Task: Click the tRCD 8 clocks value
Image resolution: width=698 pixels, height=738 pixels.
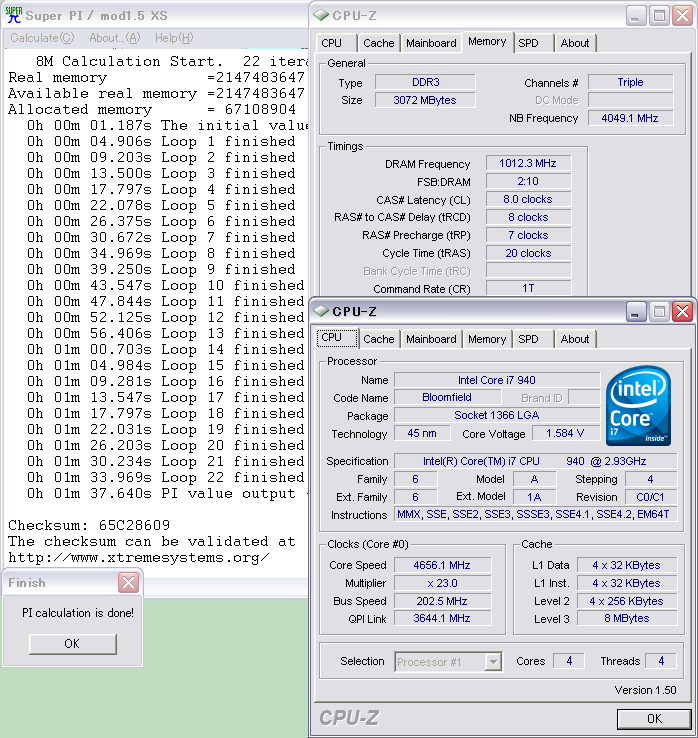Action: (528, 217)
